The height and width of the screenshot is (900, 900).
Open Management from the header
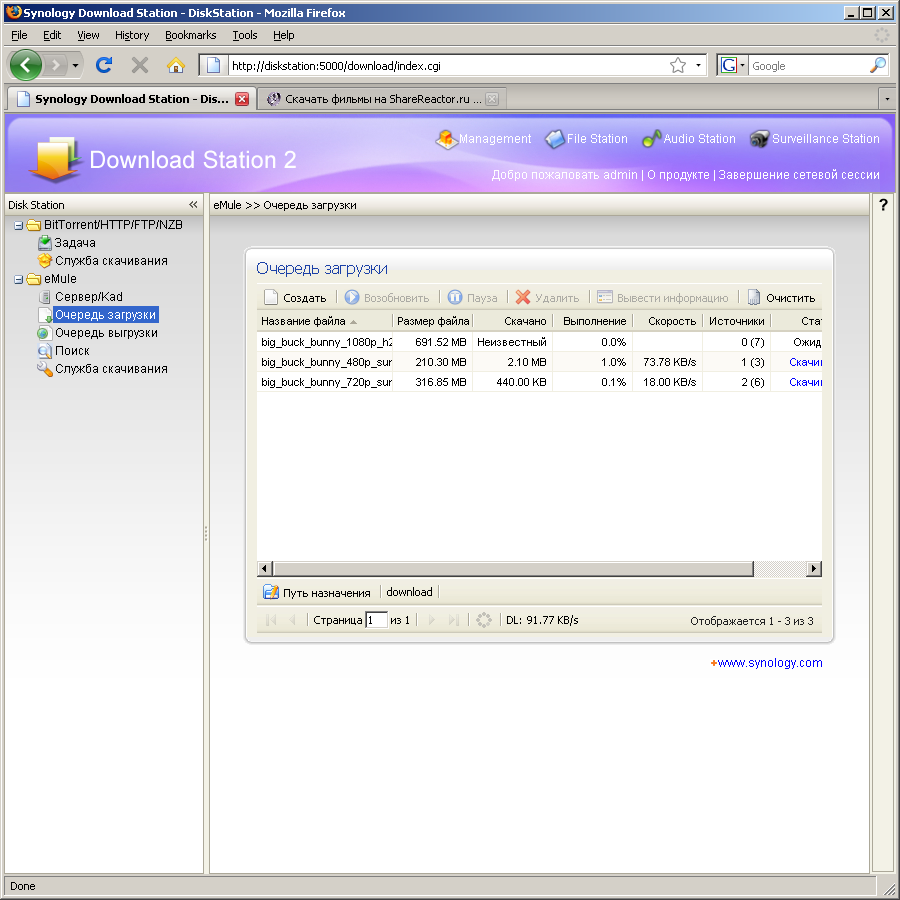click(x=483, y=139)
